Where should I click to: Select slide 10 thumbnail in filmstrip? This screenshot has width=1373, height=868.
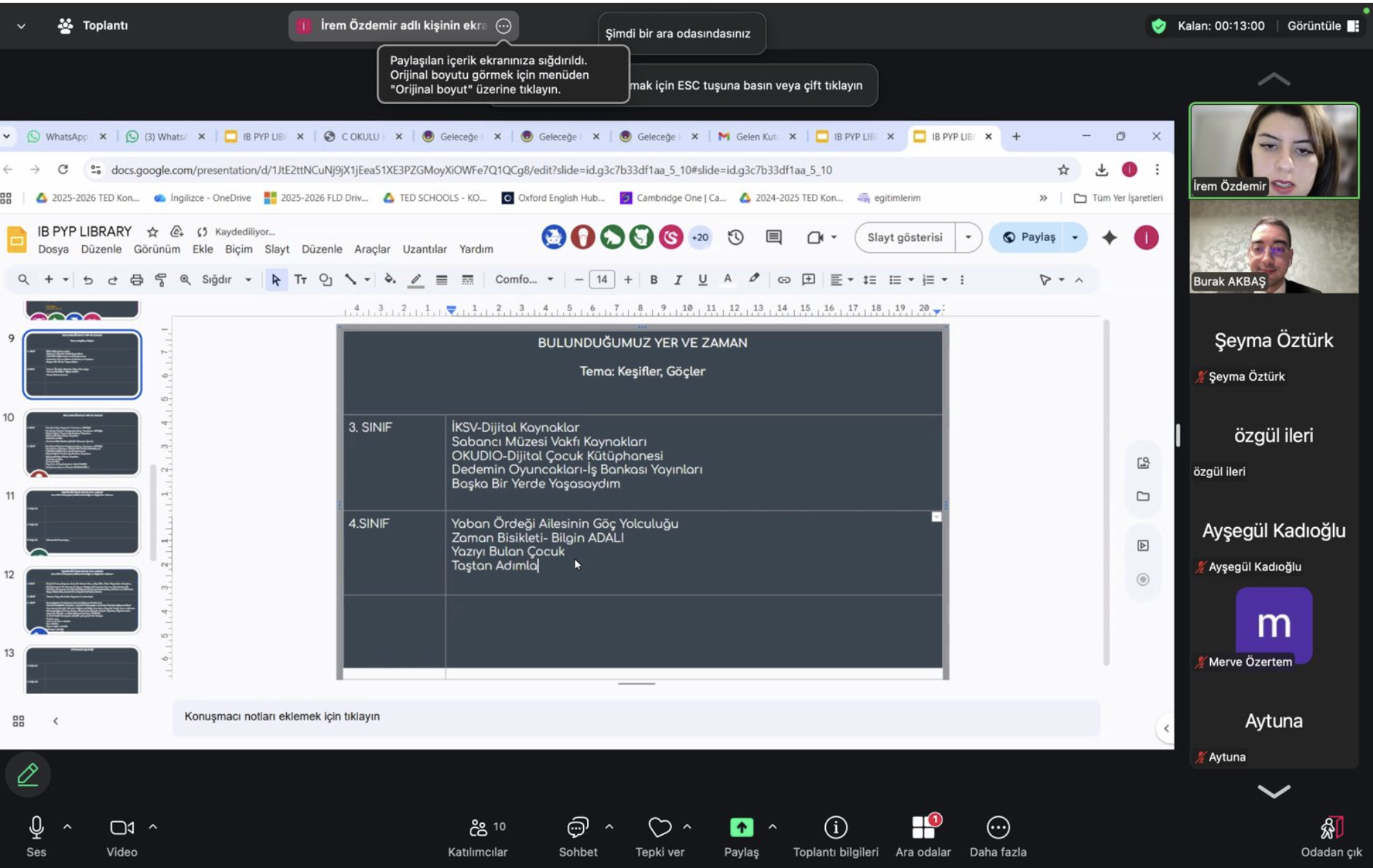click(82, 443)
